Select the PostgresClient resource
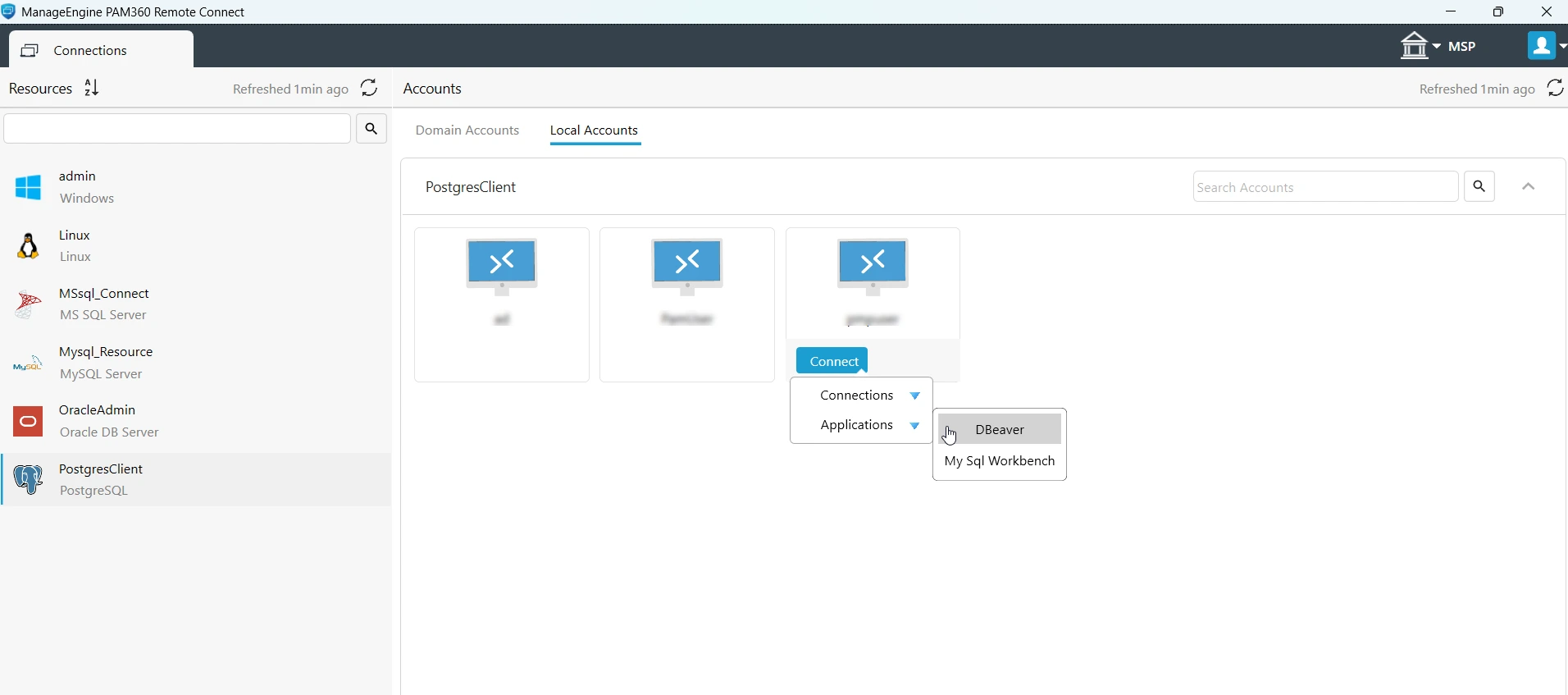 pos(196,479)
